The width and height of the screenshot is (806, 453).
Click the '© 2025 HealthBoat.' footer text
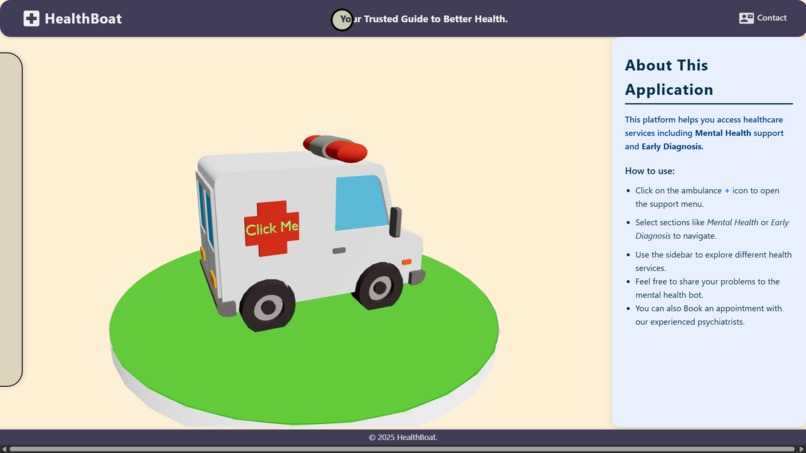(403, 437)
